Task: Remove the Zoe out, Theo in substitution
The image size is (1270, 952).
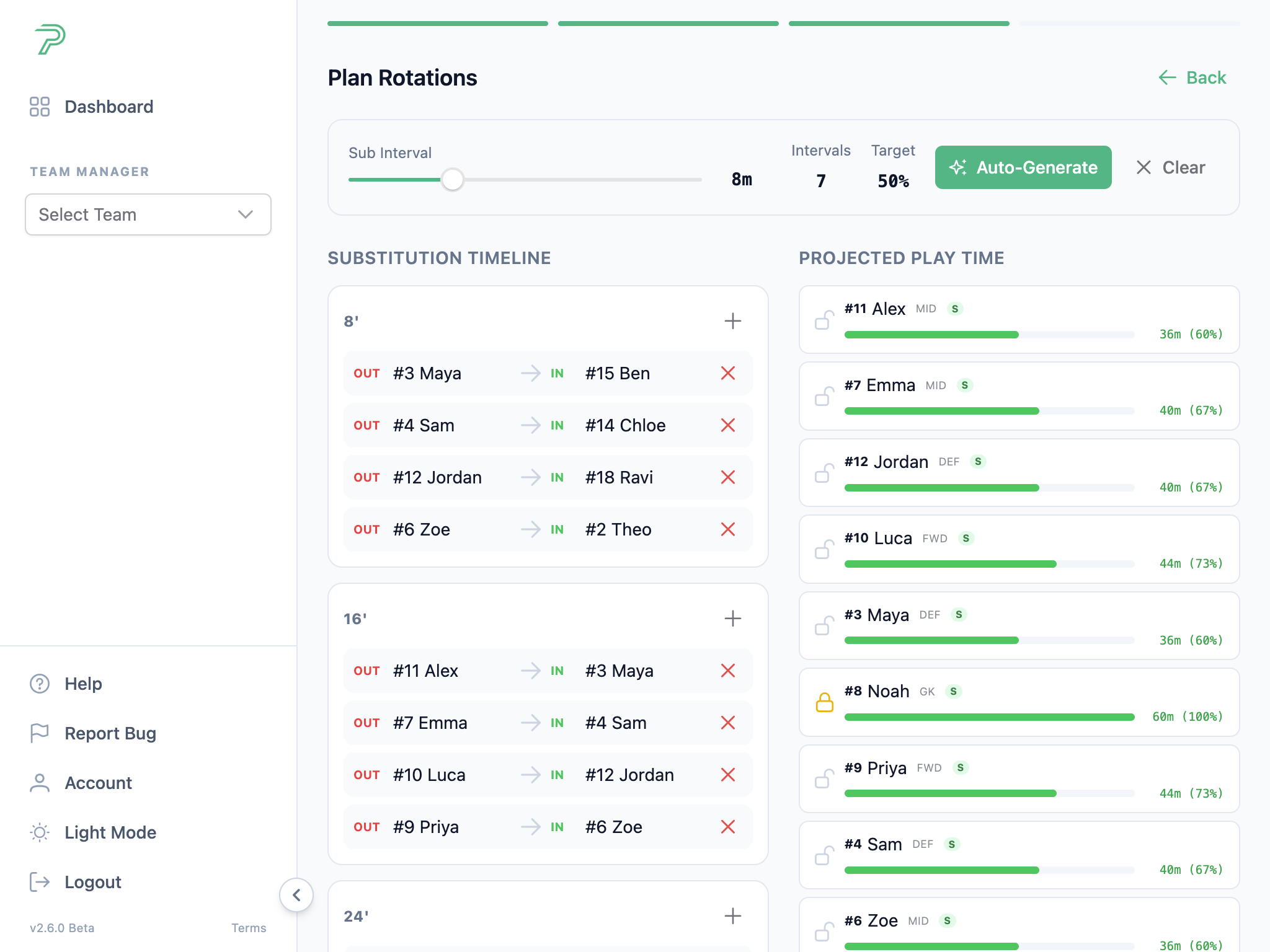Action: (728, 529)
